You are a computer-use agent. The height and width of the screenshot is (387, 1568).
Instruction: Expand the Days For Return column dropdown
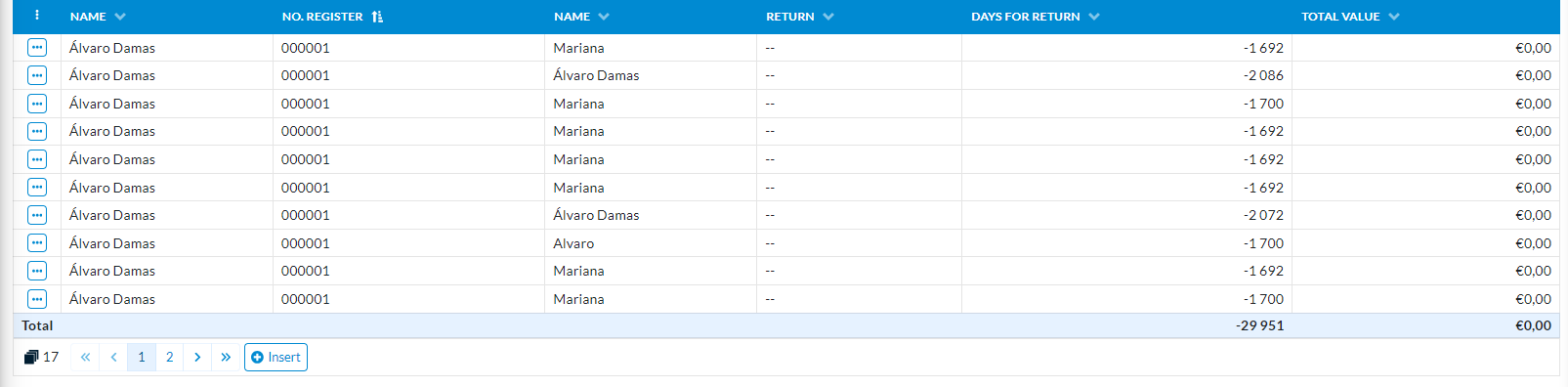click(1094, 17)
